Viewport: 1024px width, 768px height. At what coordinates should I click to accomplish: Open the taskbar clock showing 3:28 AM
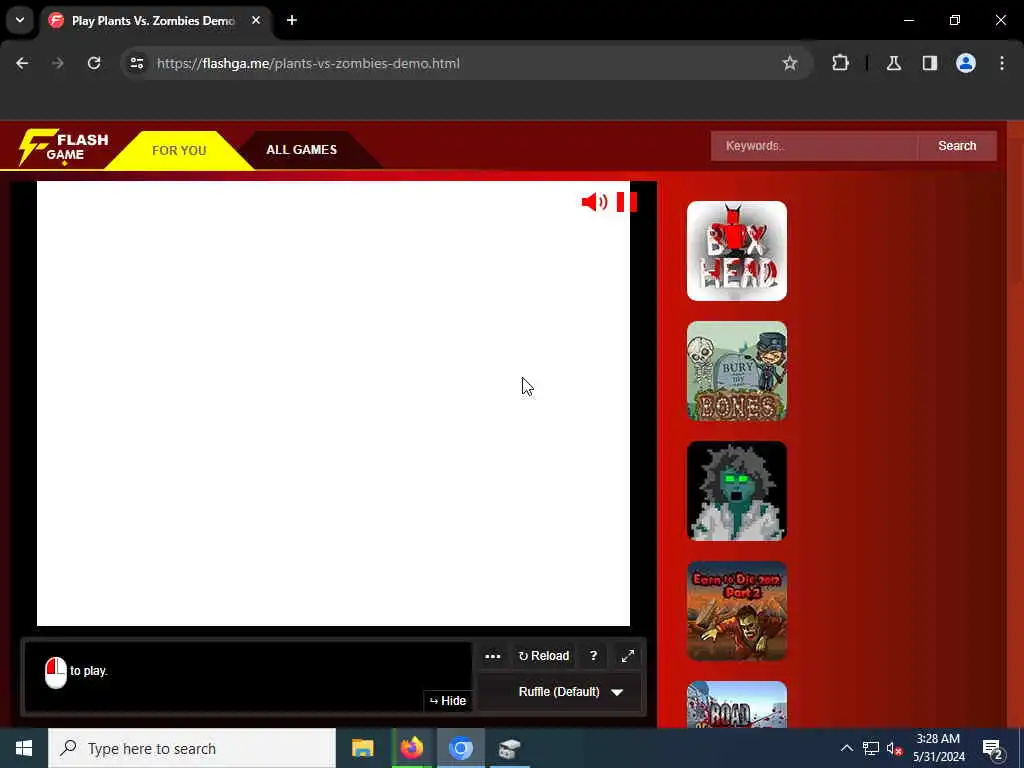coord(938,748)
